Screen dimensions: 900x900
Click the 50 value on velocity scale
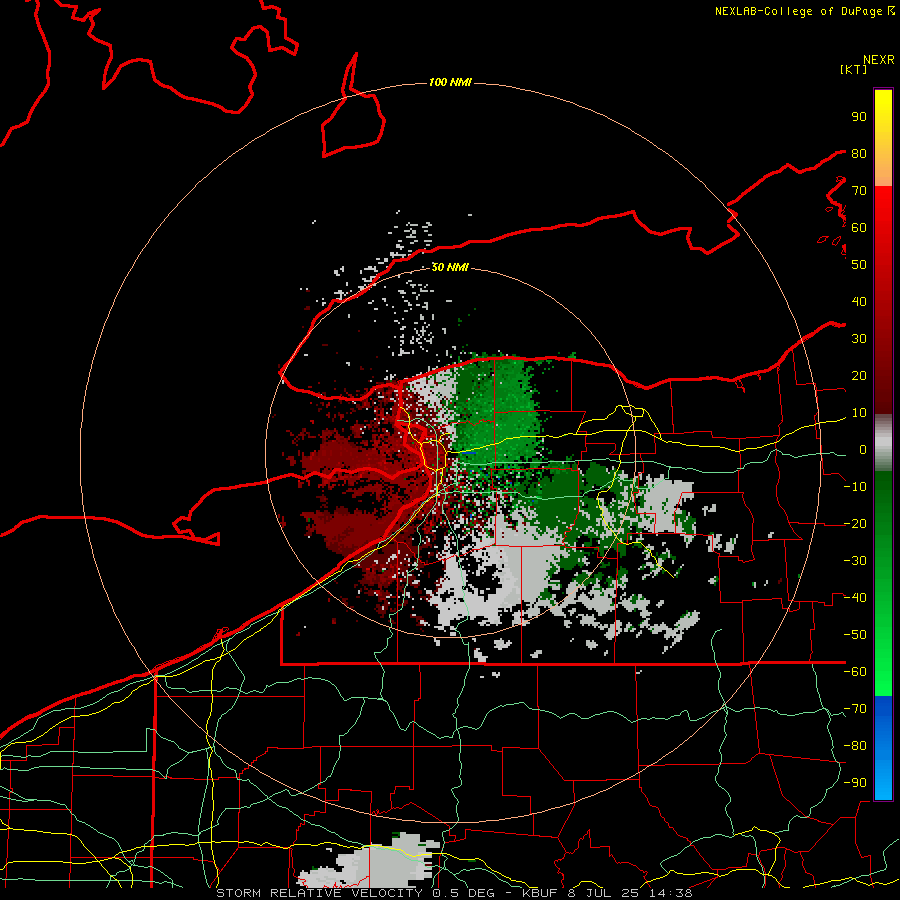click(859, 265)
